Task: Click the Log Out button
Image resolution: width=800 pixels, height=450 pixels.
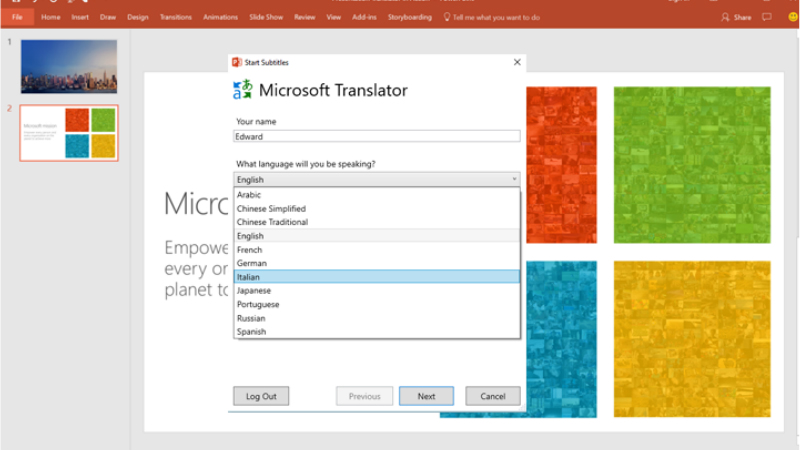Action: (261, 396)
